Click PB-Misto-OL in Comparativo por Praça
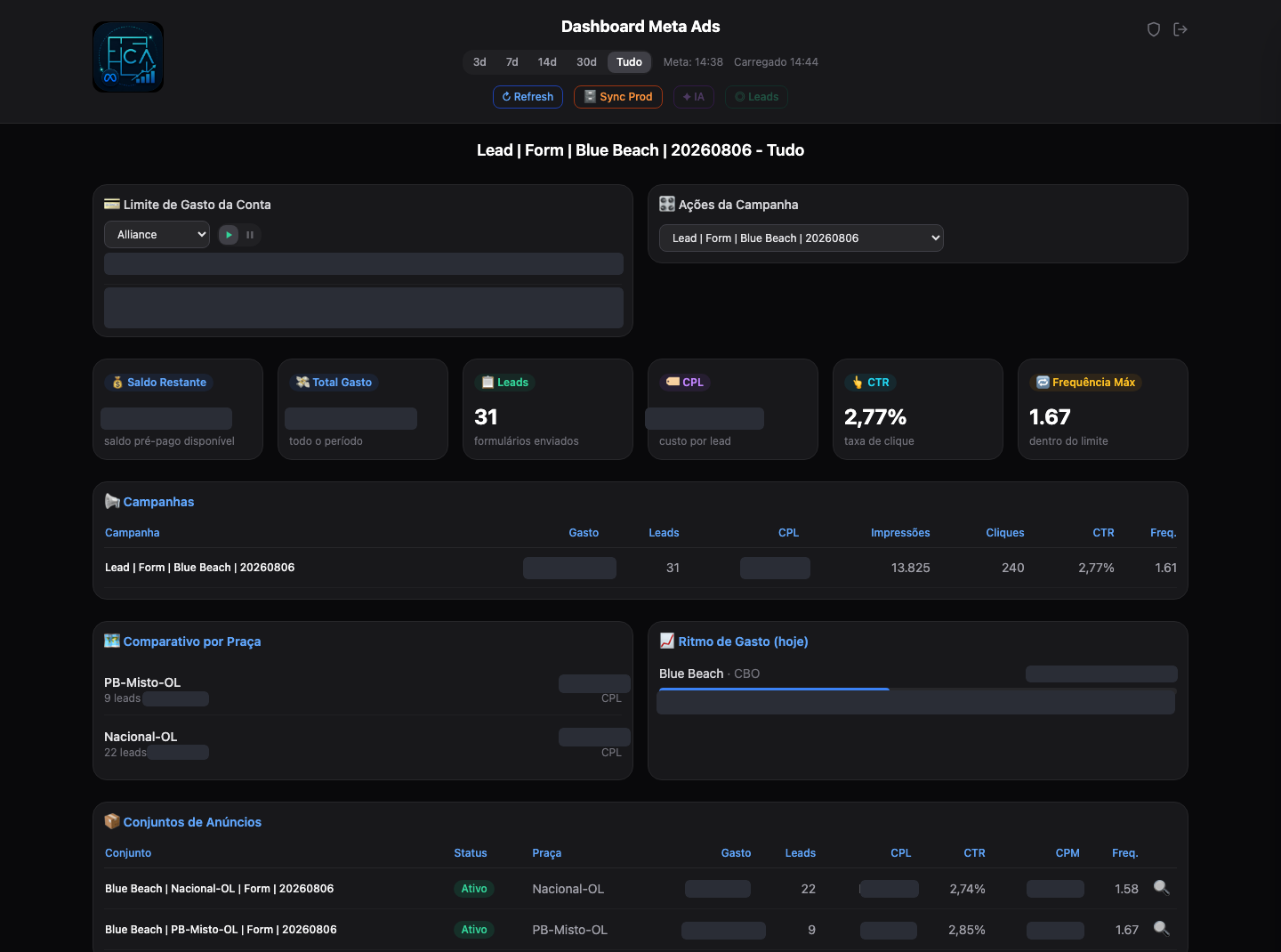Screen dimensions: 1281x952 142,682
